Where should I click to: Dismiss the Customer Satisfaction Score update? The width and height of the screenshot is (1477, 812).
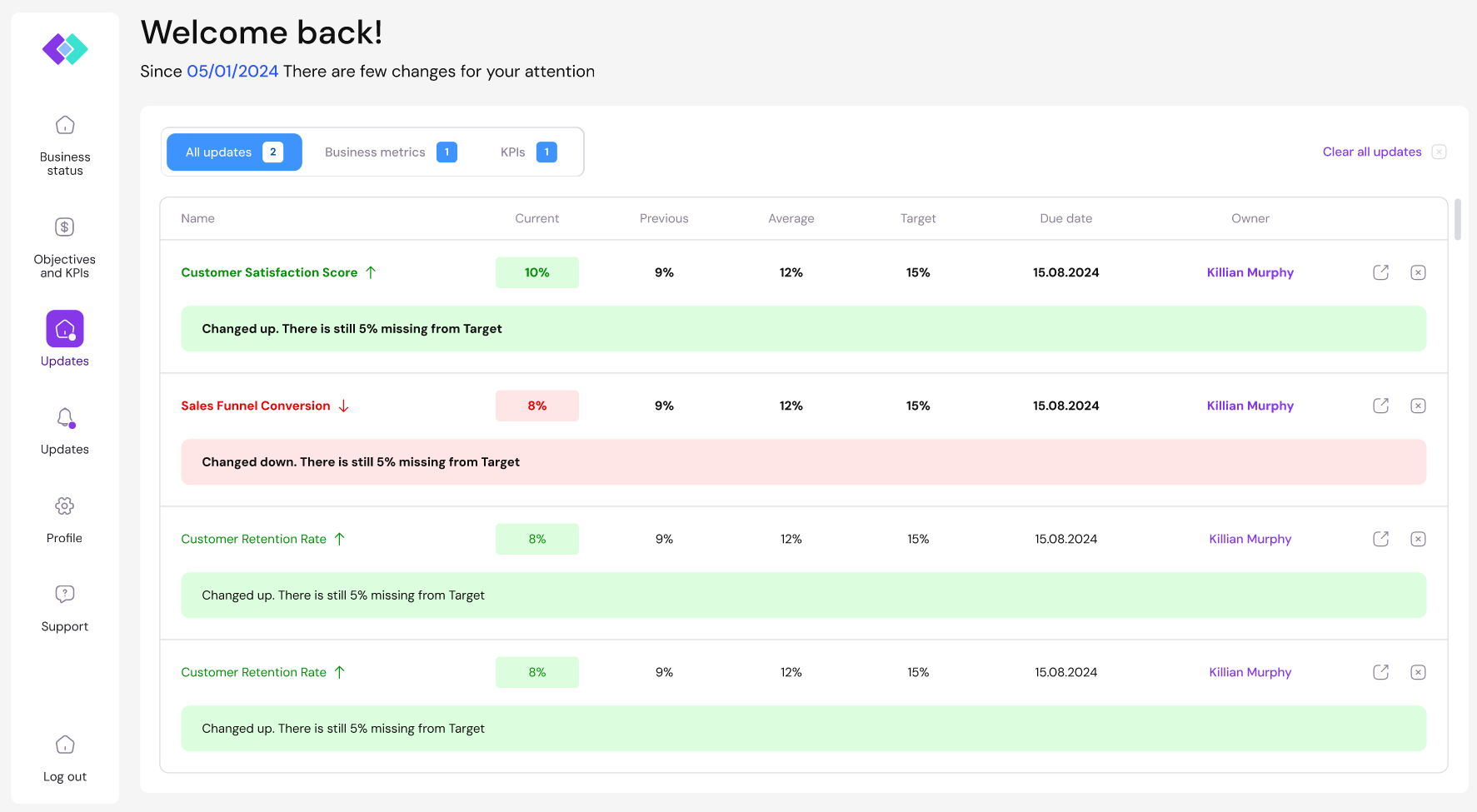pyautogui.click(x=1418, y=272)
